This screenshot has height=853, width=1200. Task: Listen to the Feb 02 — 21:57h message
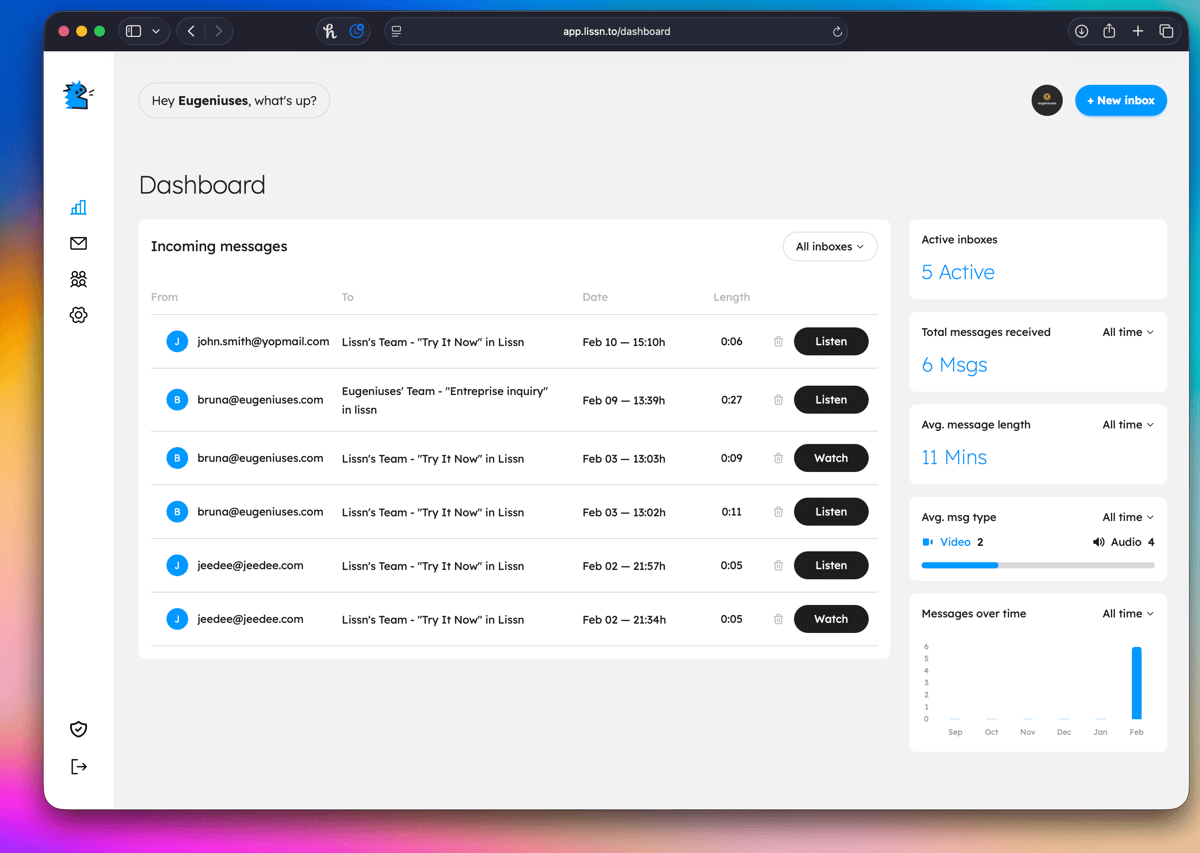coord(831,566)
